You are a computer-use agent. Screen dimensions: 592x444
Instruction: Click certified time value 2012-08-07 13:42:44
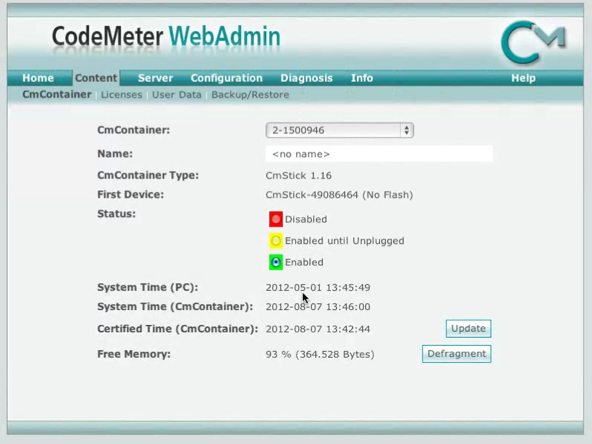[x=318, y=329]
